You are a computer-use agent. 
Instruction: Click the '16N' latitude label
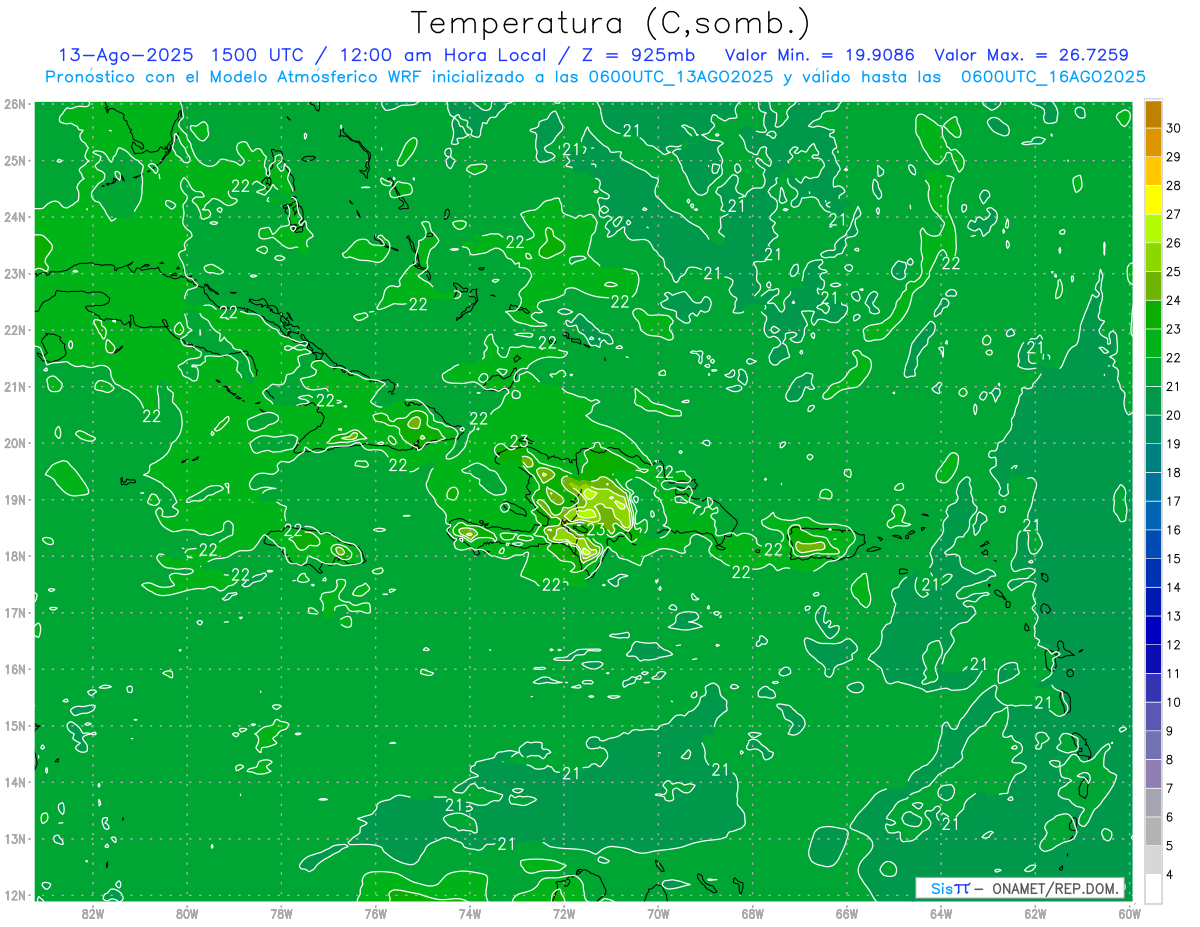[15, 669]
